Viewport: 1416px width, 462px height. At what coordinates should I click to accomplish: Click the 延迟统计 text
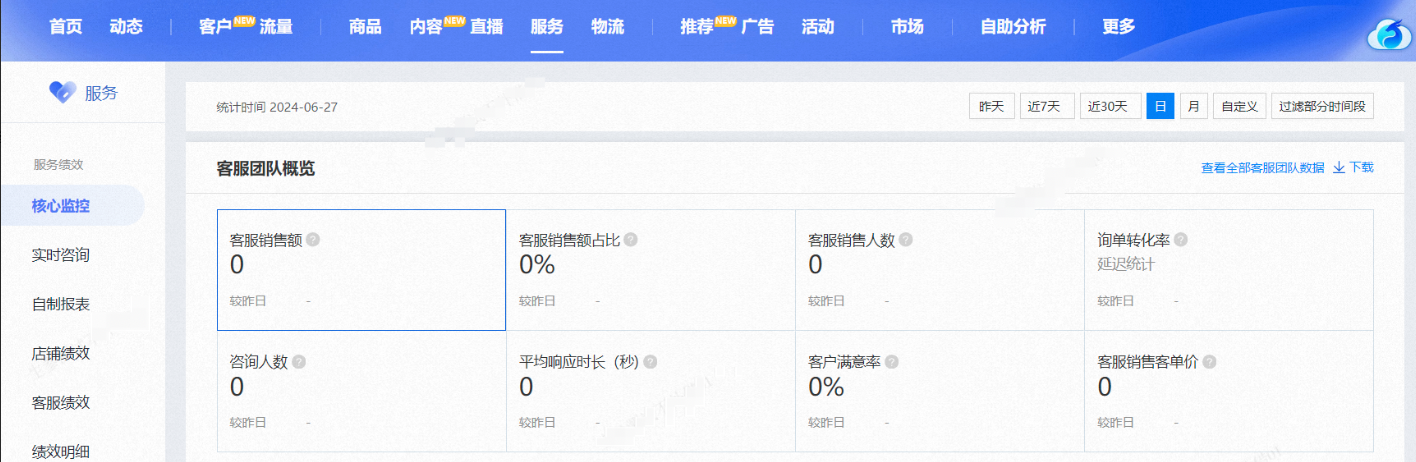tap(1126, 264)
